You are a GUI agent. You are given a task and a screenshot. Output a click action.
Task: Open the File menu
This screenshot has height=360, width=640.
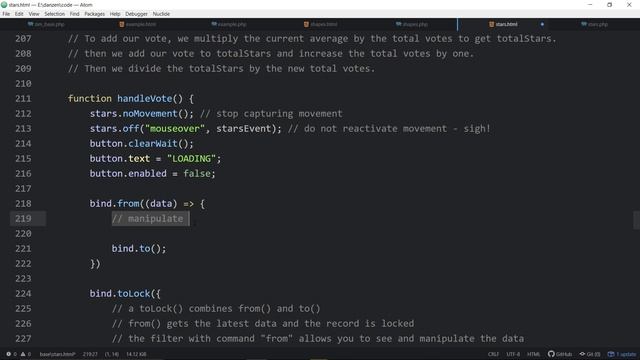(6, 14)
